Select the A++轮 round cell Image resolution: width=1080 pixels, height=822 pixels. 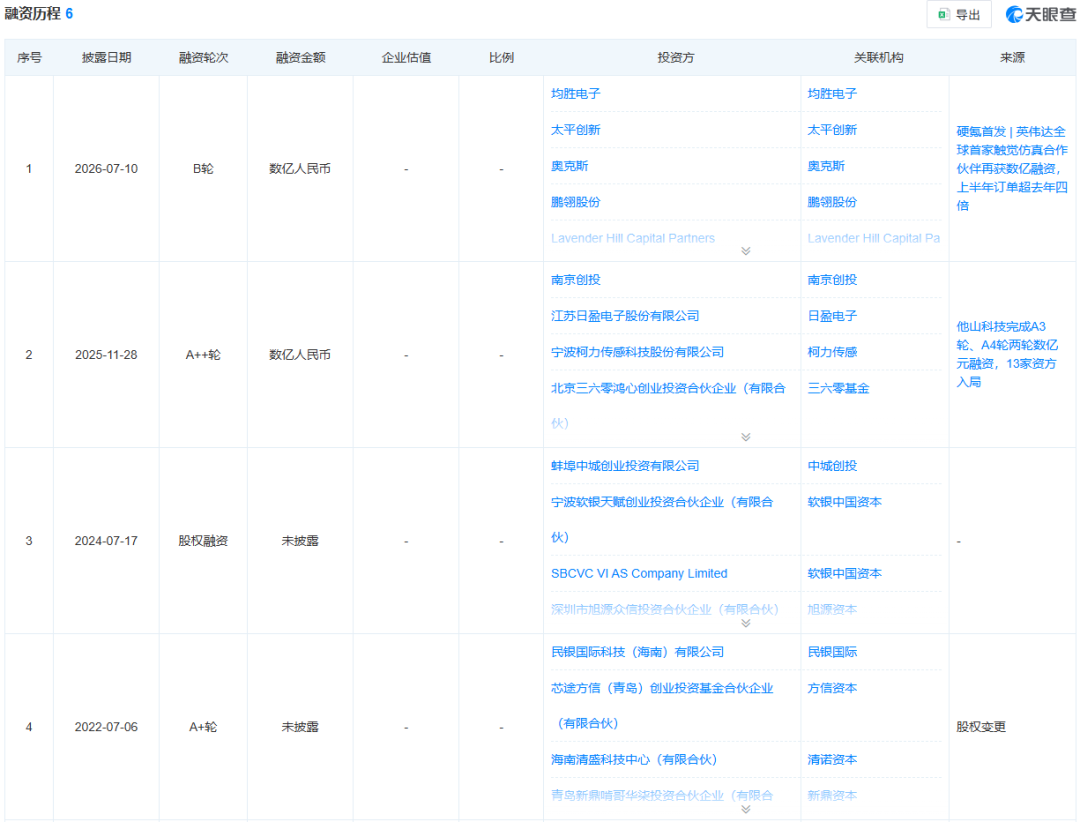[x=203, y=355]
